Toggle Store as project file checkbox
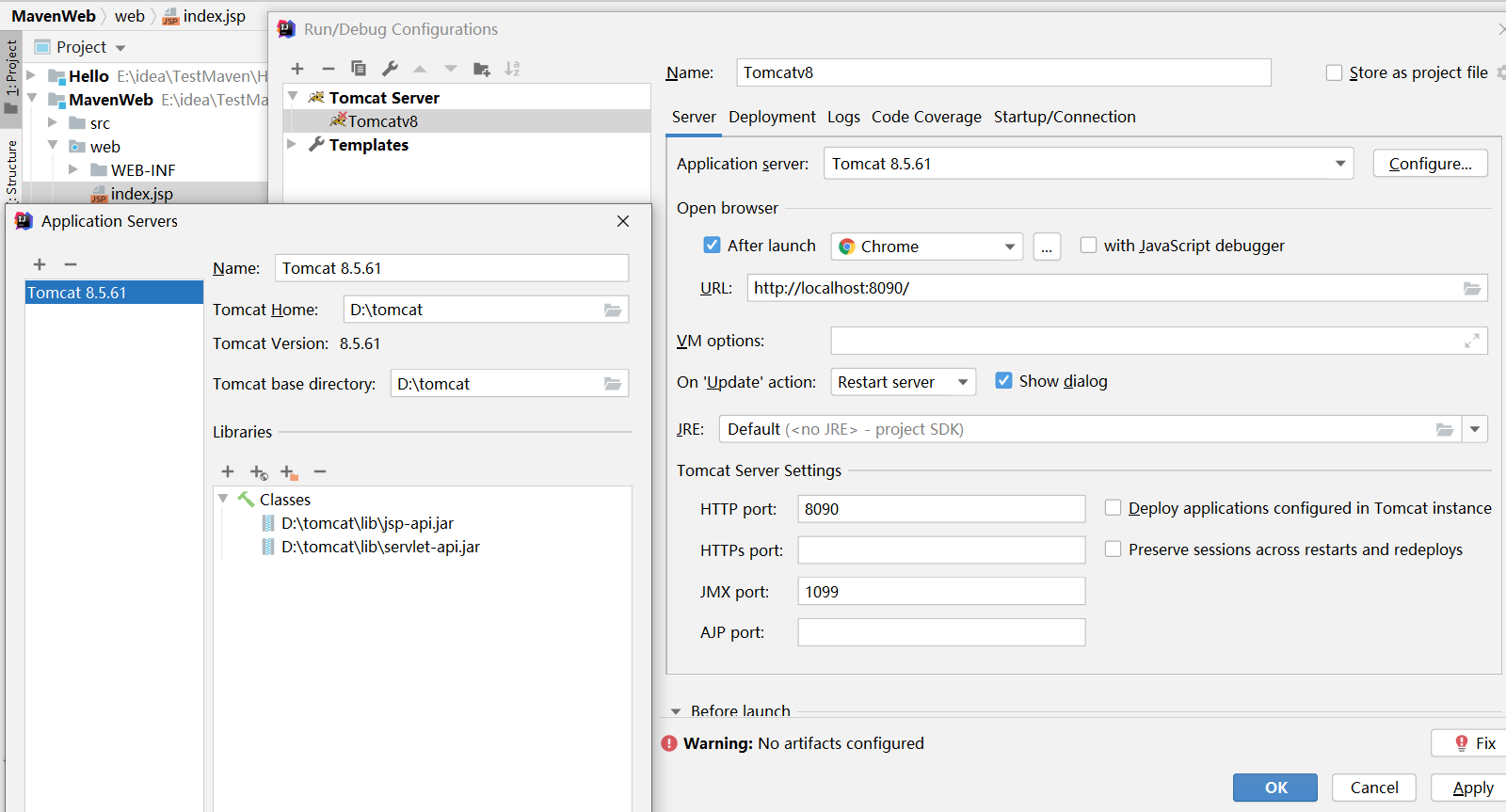 click(x=1334, y=72)
